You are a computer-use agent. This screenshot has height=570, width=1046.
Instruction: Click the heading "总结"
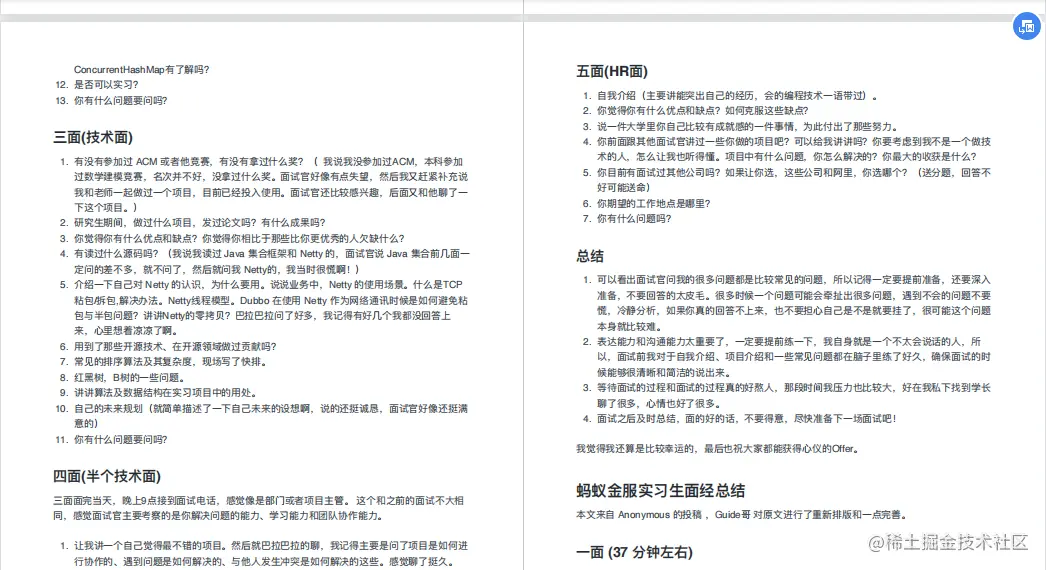pos(590,256)
